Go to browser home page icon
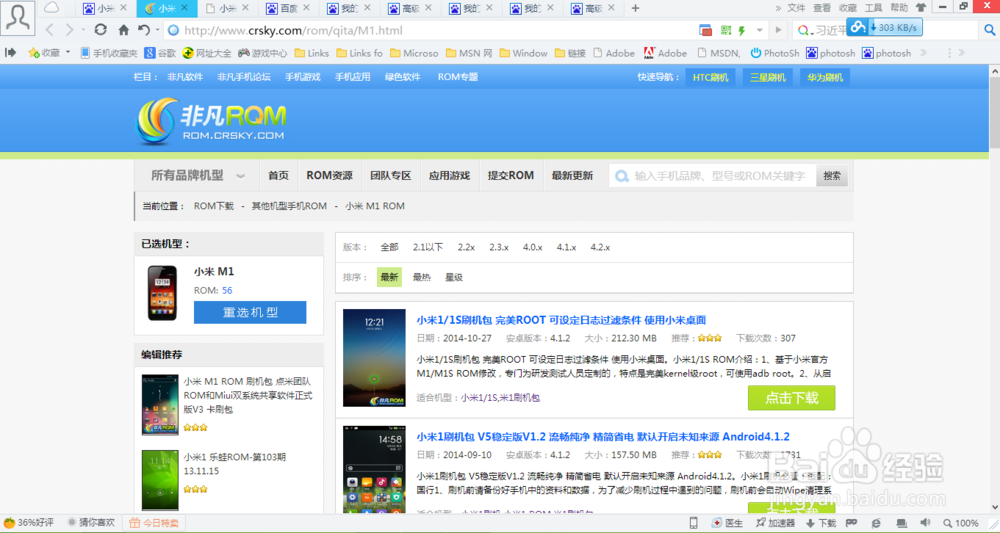 point(124,30)
